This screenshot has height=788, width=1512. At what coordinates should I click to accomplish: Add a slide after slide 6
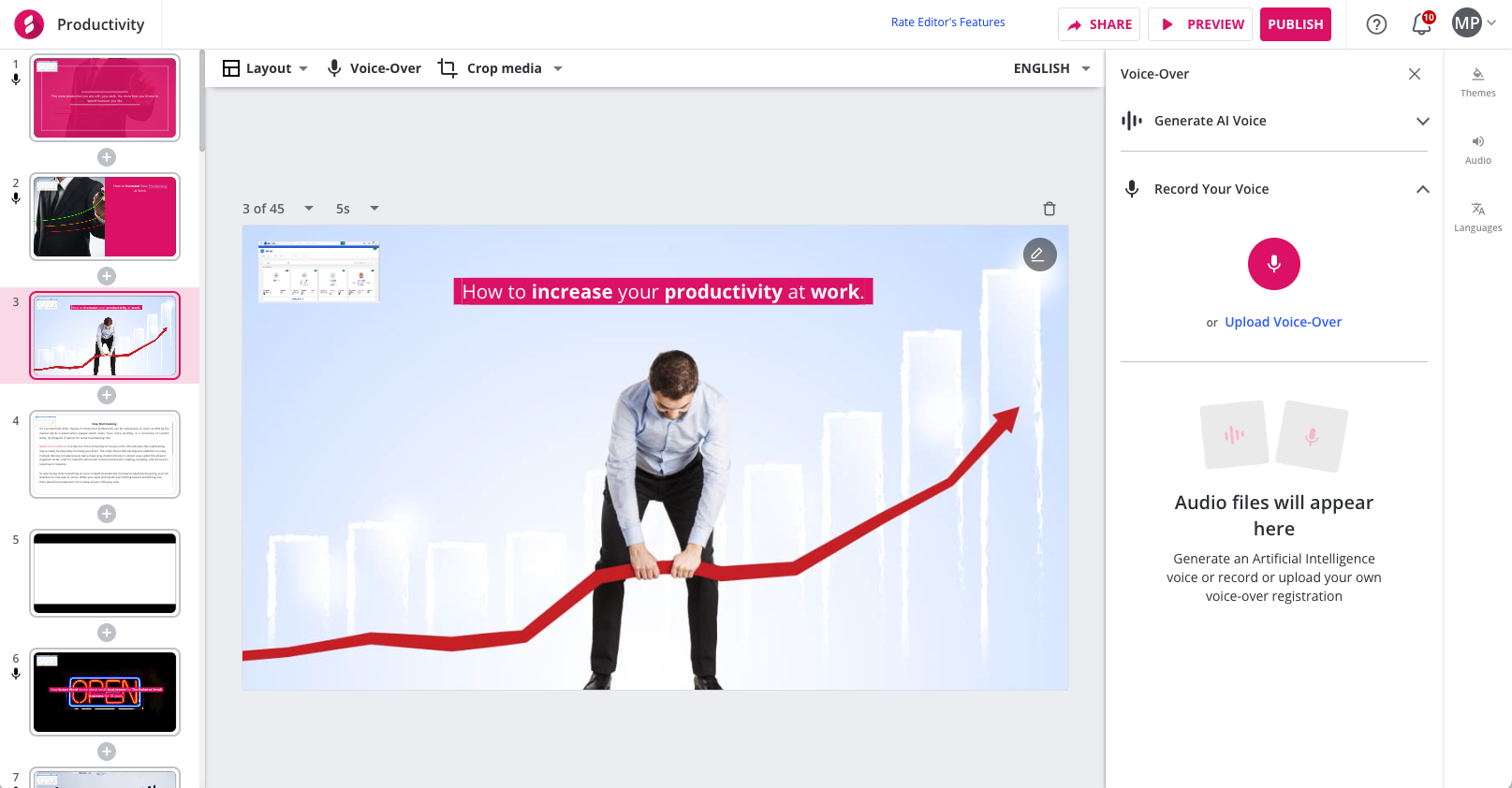click(x=107, y=752)
